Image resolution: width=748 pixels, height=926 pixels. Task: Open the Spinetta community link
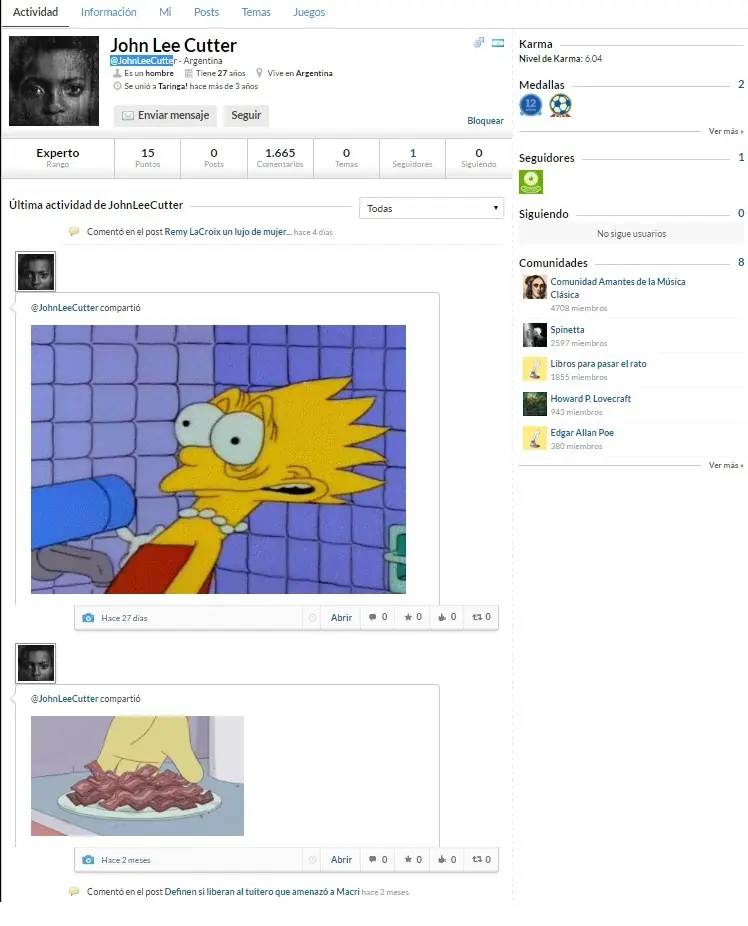coord(567,330)
